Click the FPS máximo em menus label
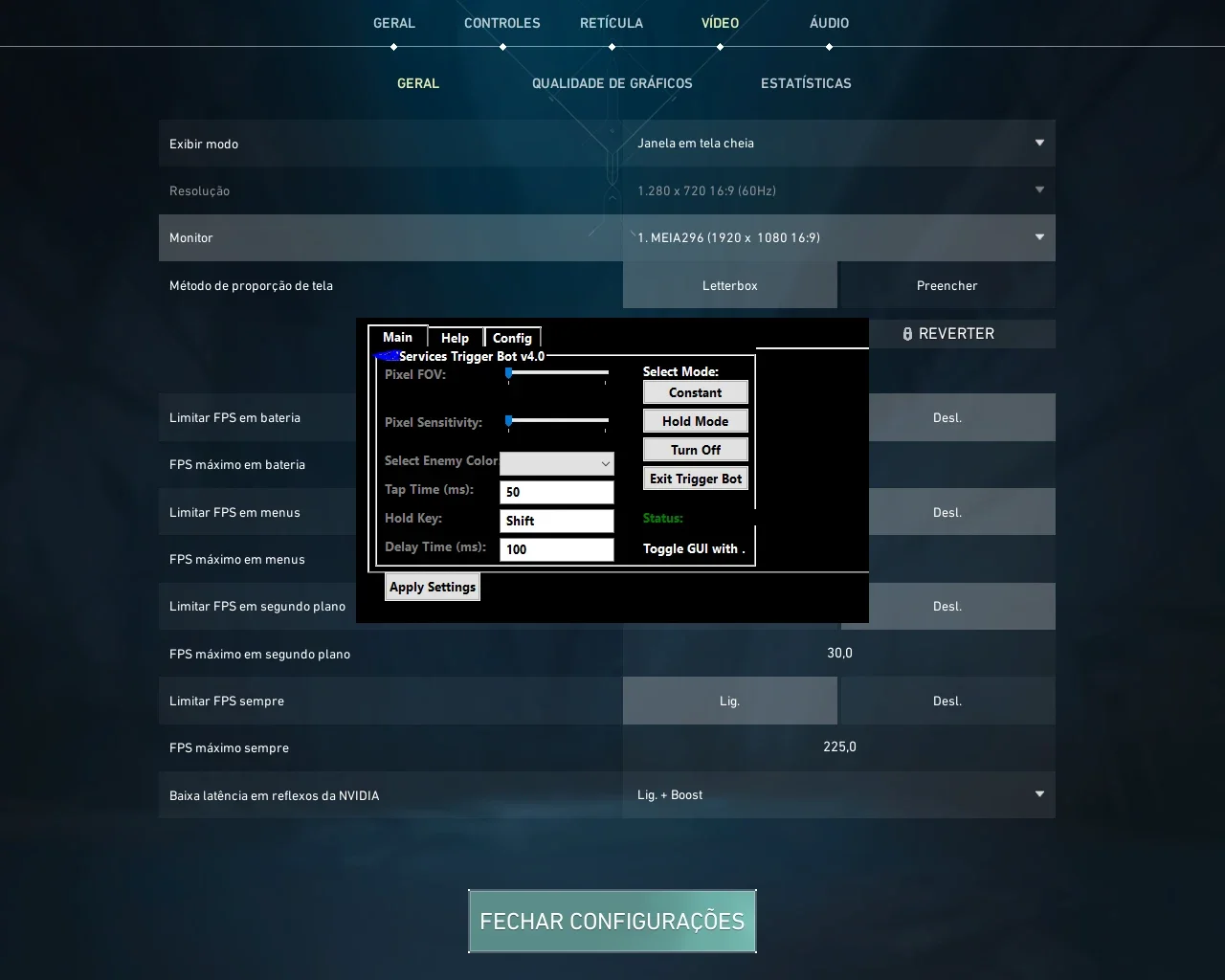Viewport: 1225px width, 980px height. click(237, 559)
